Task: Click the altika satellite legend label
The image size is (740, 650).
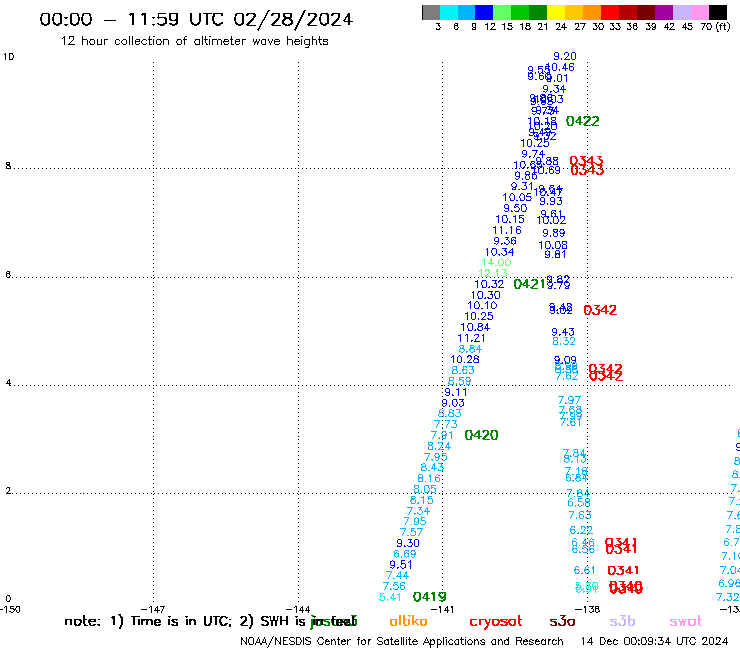Action: pyautogui.click(x=408, y=621)
